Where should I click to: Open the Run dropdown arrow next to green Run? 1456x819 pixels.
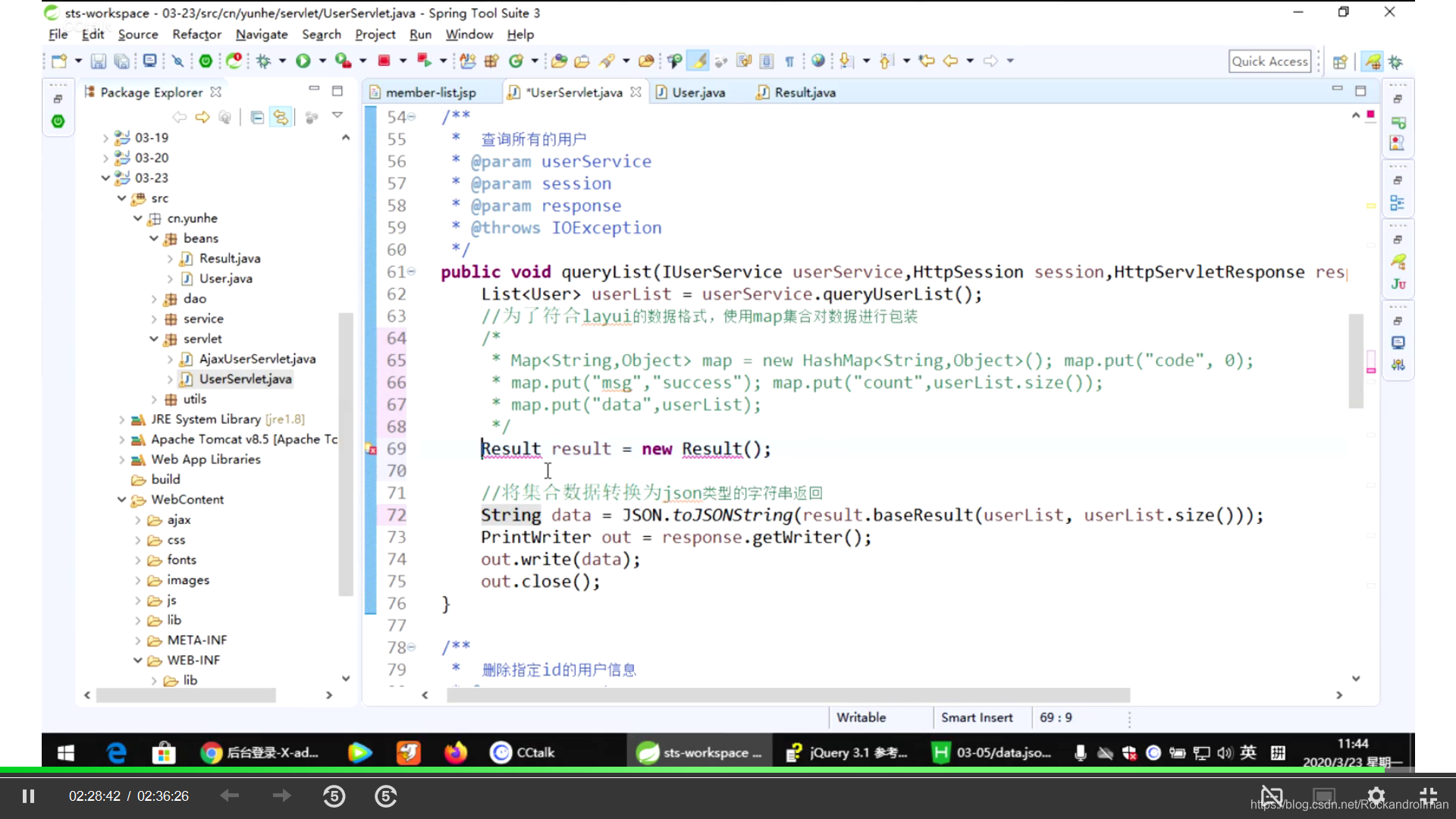[x=322, y=61]
